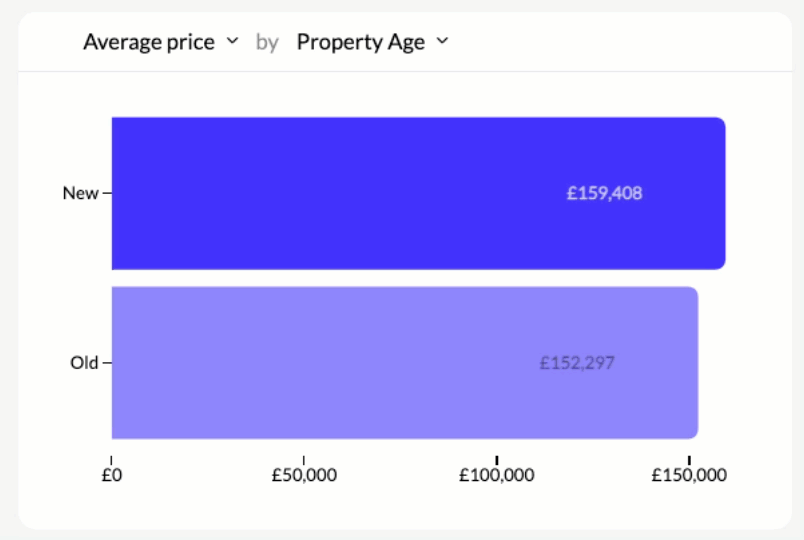
Task: Click the chevron next to Average price
Action: [233, 42]
